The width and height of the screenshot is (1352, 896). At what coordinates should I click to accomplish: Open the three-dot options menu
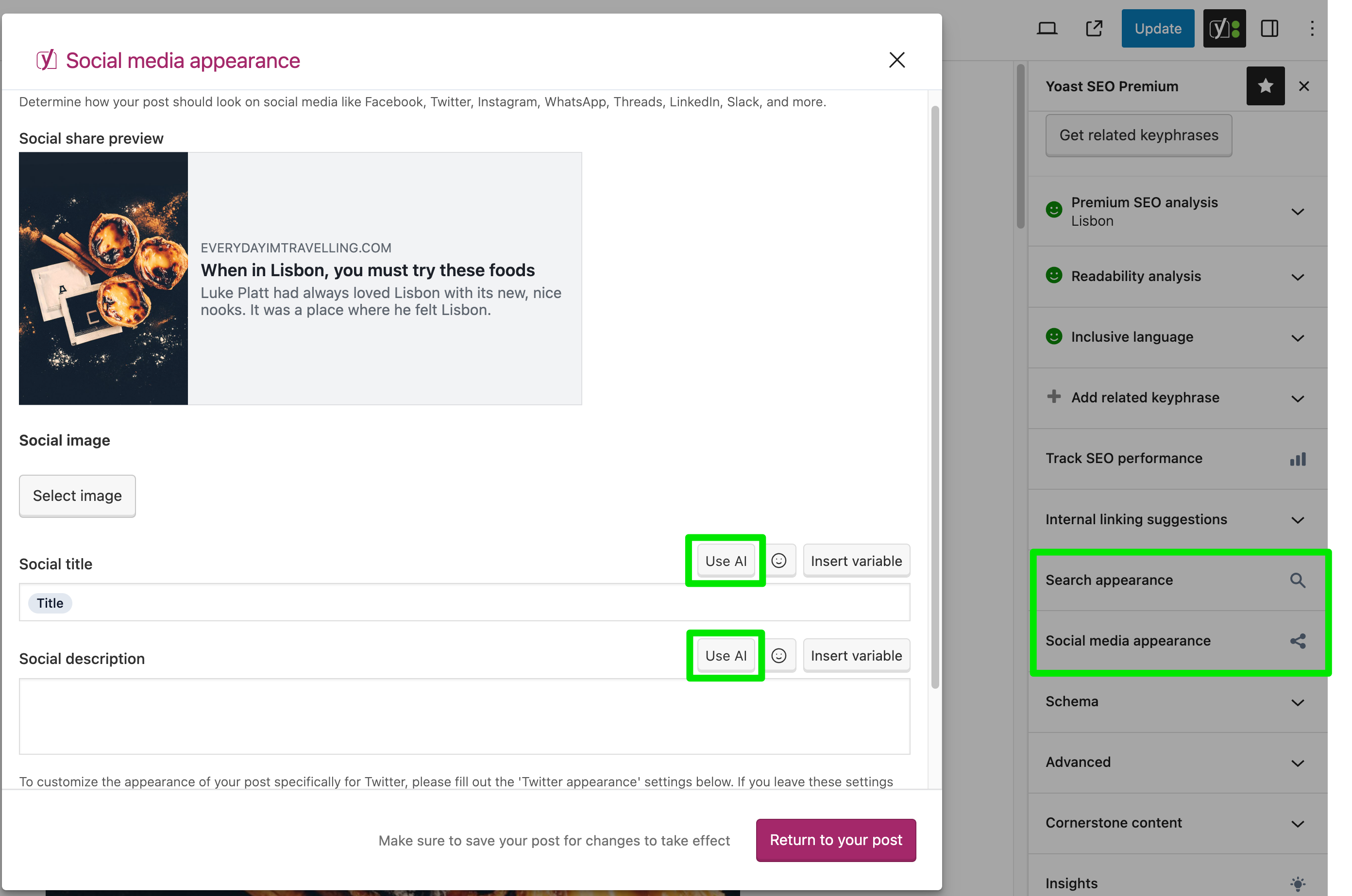pyautogui.click(x=1312, y=28)
